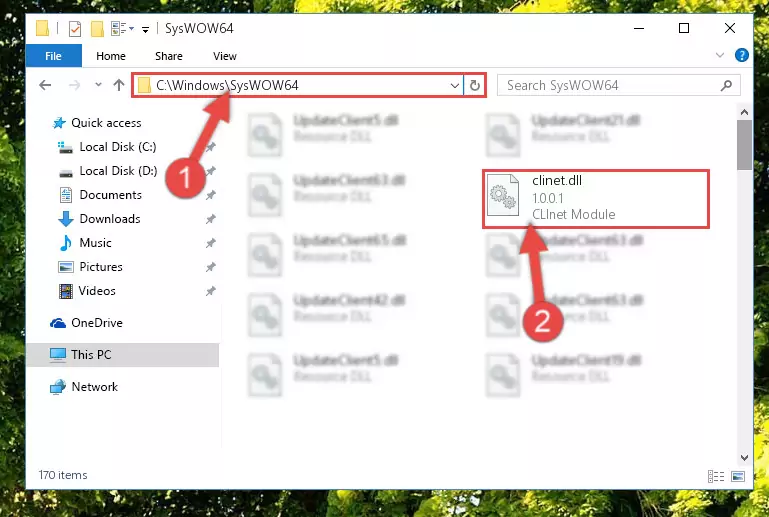Open Videos in the navigation pane
Viewport: 769px width, 517px height.
coord(97,291)
